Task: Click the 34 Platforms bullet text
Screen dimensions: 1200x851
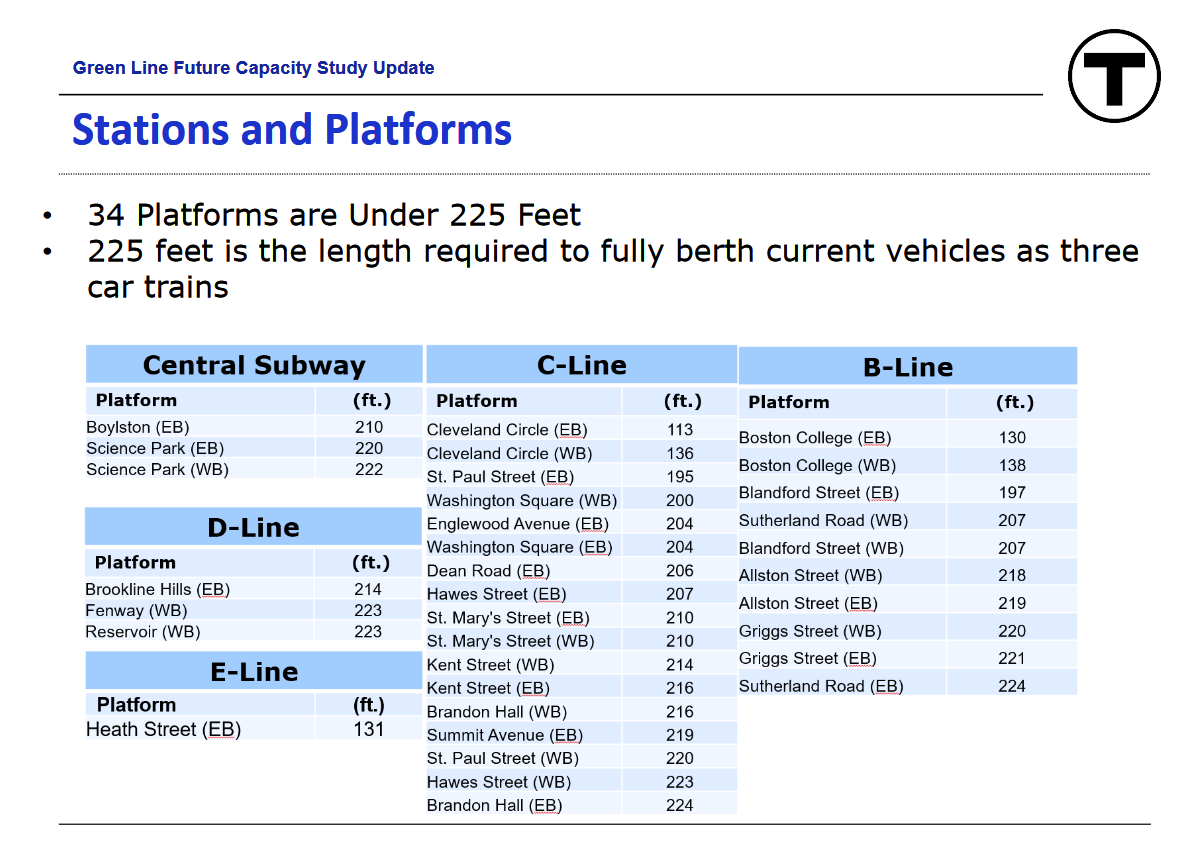Action: (x=334, y=215)
